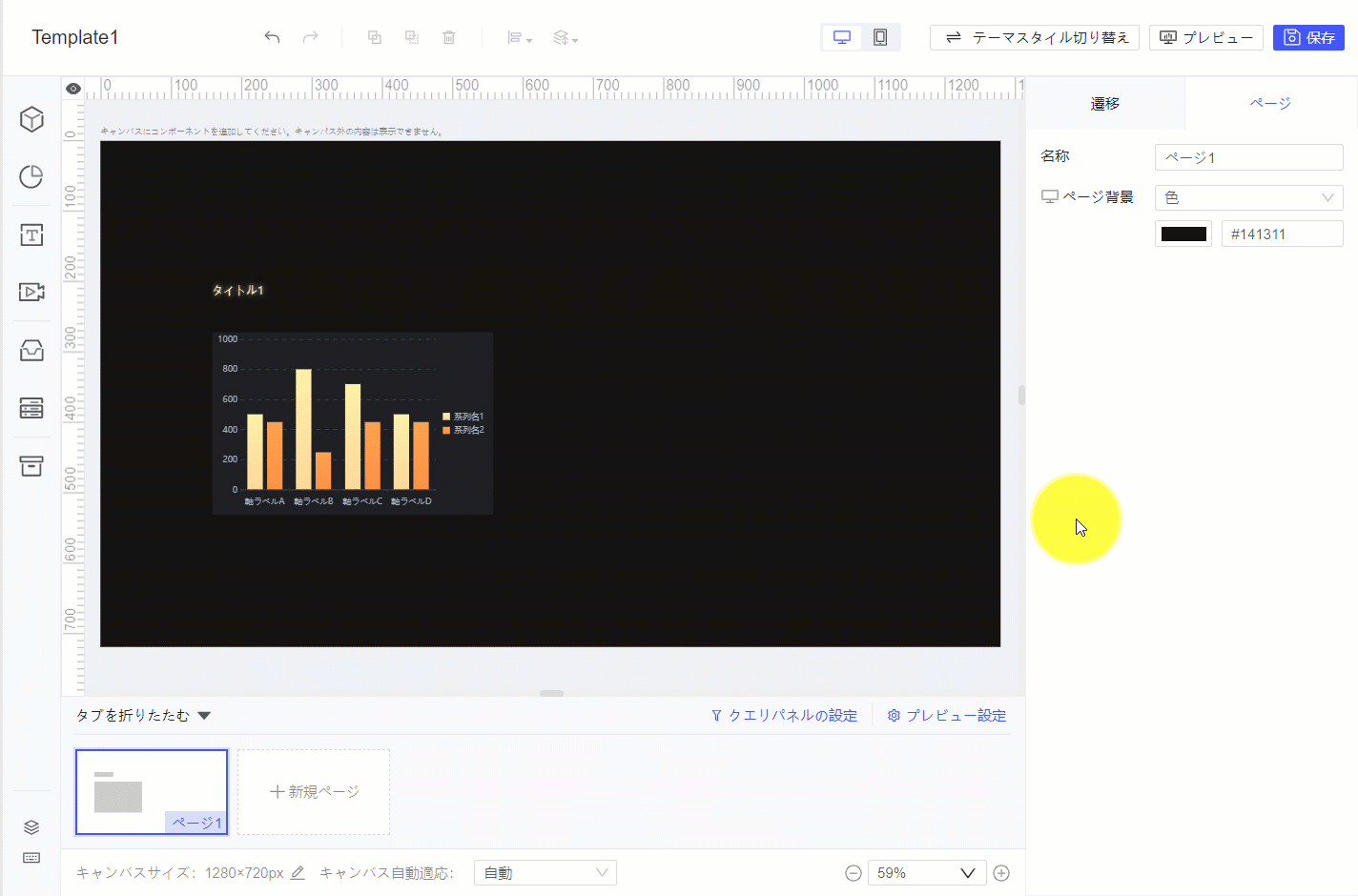The height and width of the screenshot is (896, 1358).
Task: Open the ページ背景 type dropdown
Action: tap(1249, 197)
